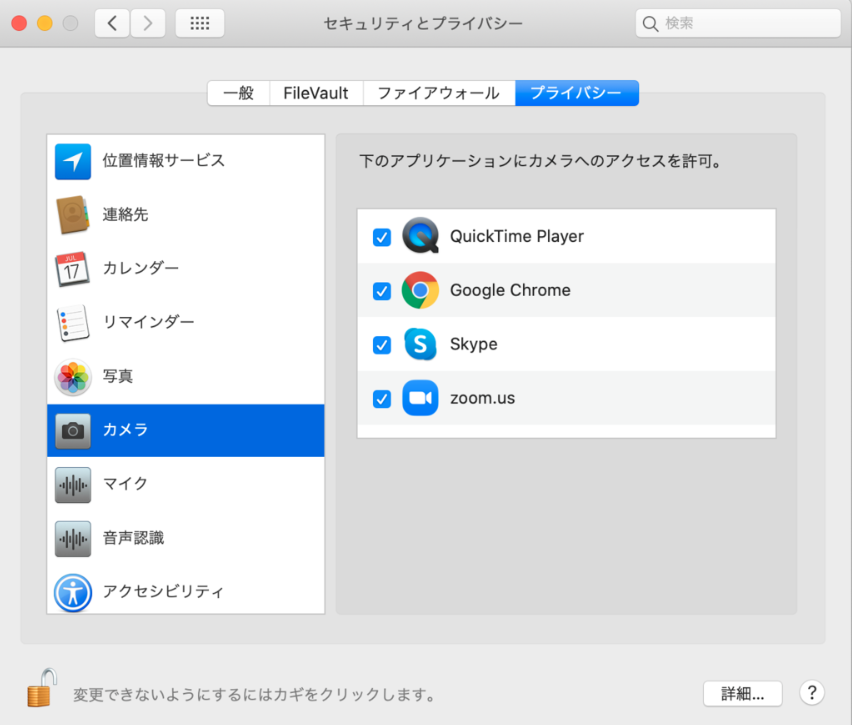Select the 写真 (Photos) icon
Image resolution: width=852 pixels, height=725 pixels.
click(72, 376)
